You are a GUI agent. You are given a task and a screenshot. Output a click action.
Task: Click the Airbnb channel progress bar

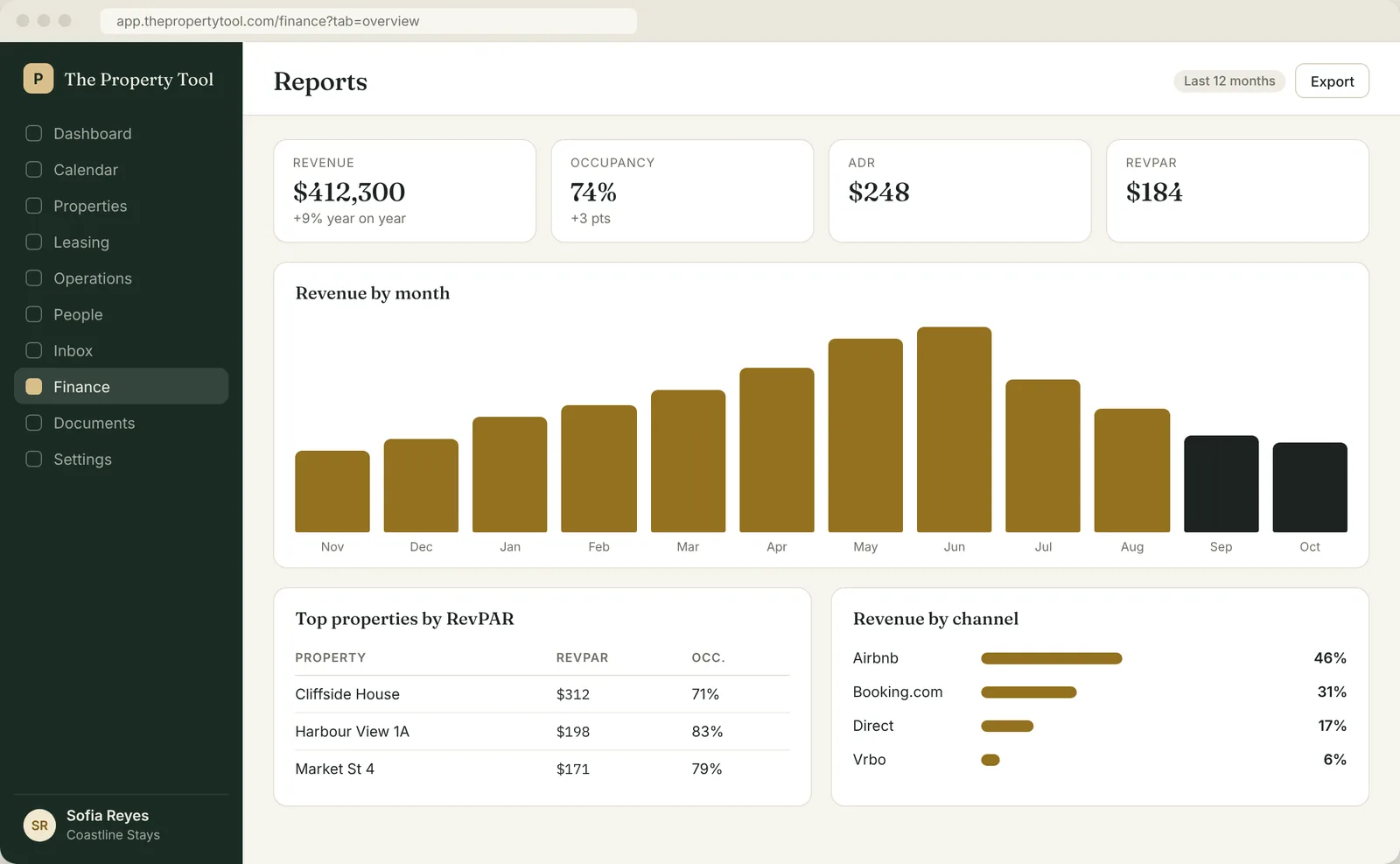pos(1052,658)
